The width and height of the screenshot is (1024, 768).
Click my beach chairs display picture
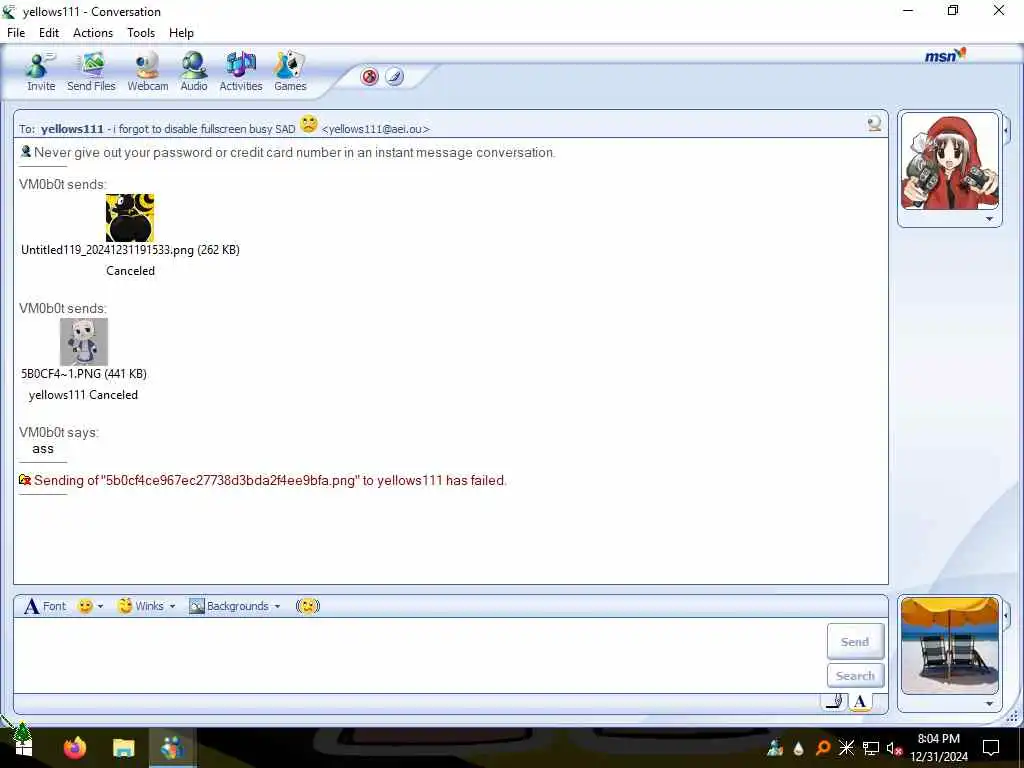[x=950, y=645]
